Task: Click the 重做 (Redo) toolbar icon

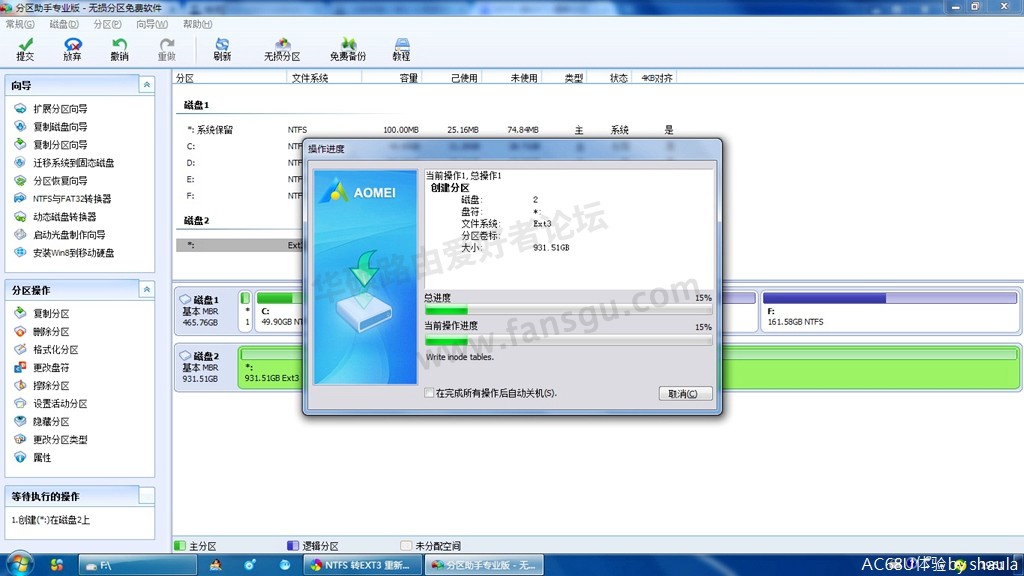Action: coord(167,49)
